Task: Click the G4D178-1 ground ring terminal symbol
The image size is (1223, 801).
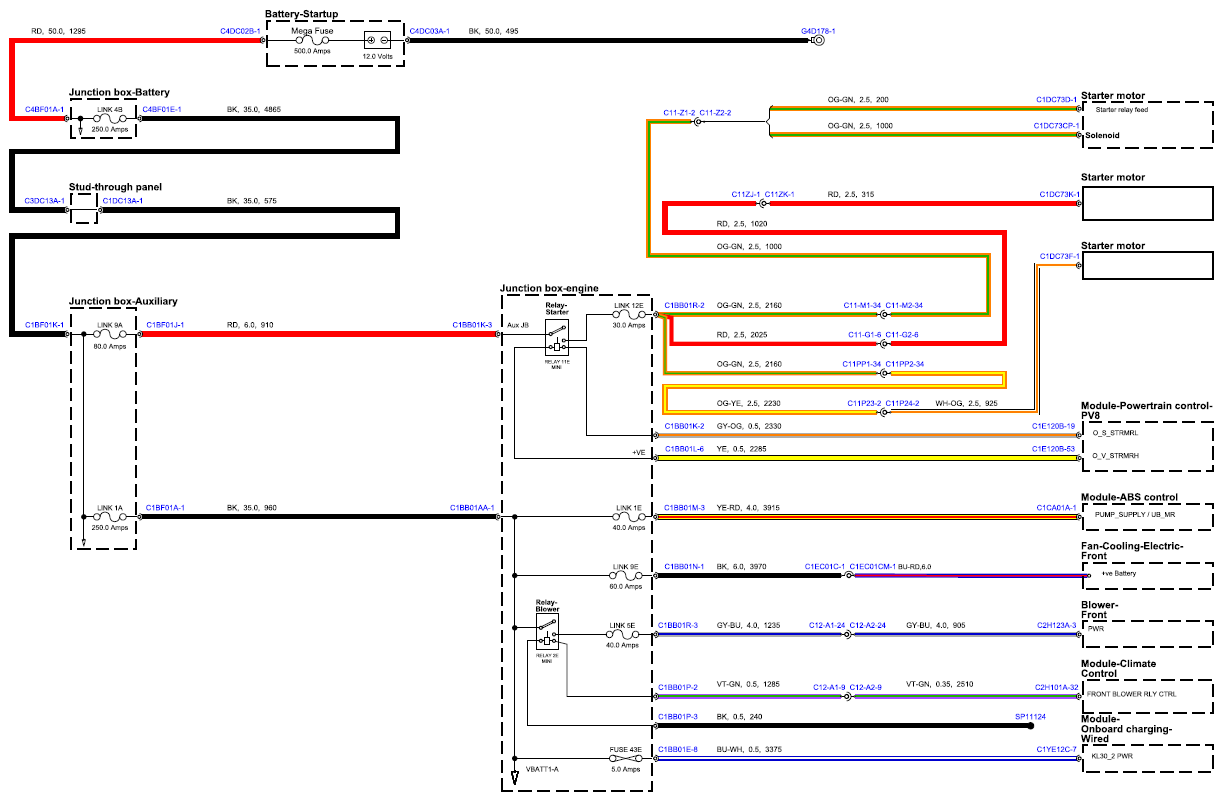Action: [x=817, y=42]
